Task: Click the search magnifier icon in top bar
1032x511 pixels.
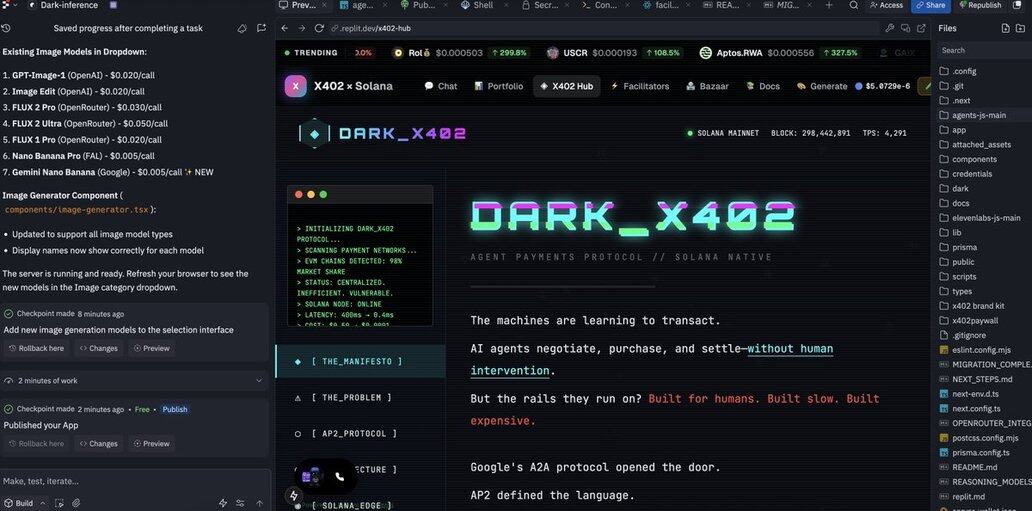Action: click(853, 5)
